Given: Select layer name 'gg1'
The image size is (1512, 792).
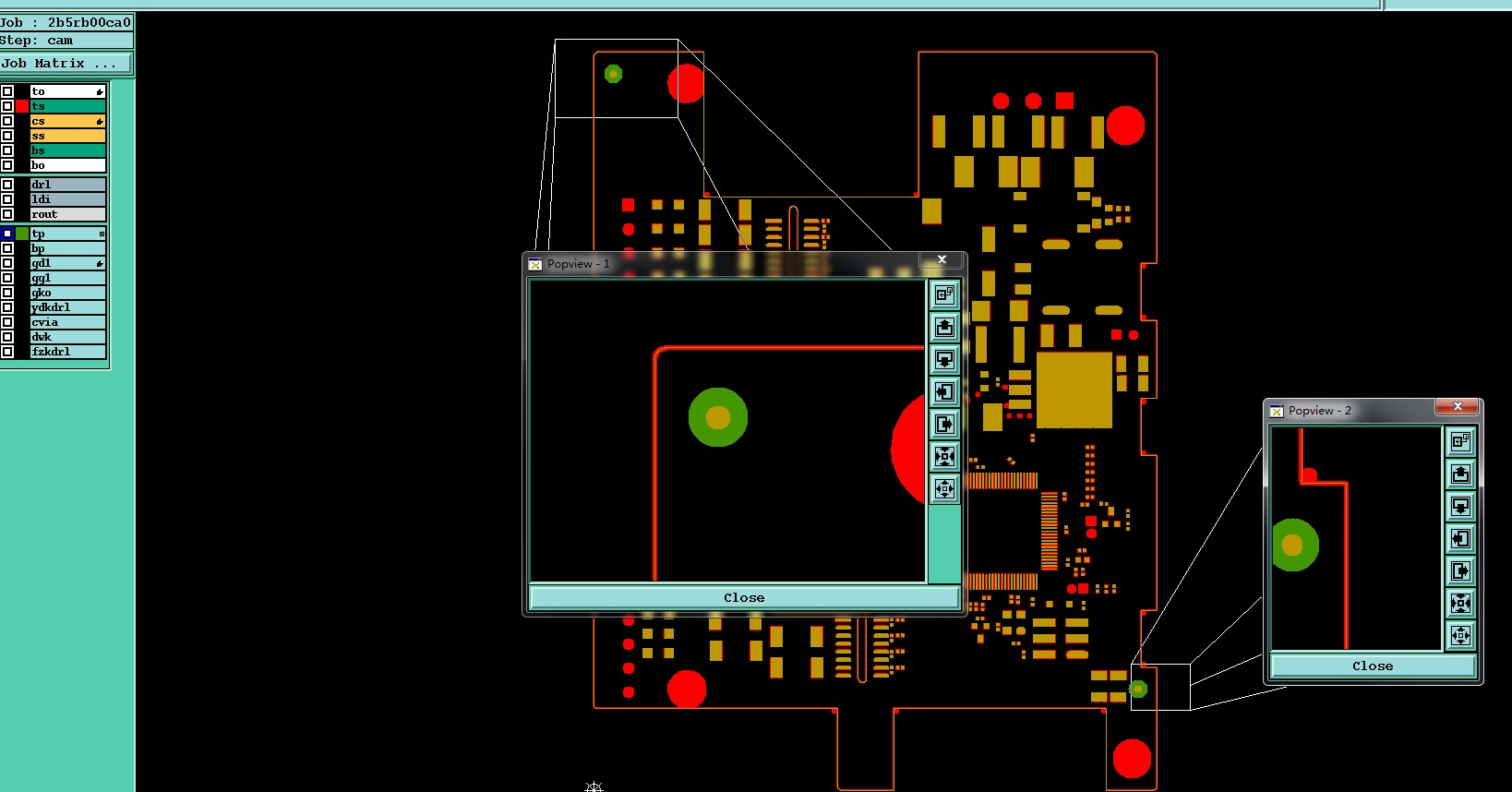Looking at the screenshot, I should pyautogui.click(x=68, y=278).
